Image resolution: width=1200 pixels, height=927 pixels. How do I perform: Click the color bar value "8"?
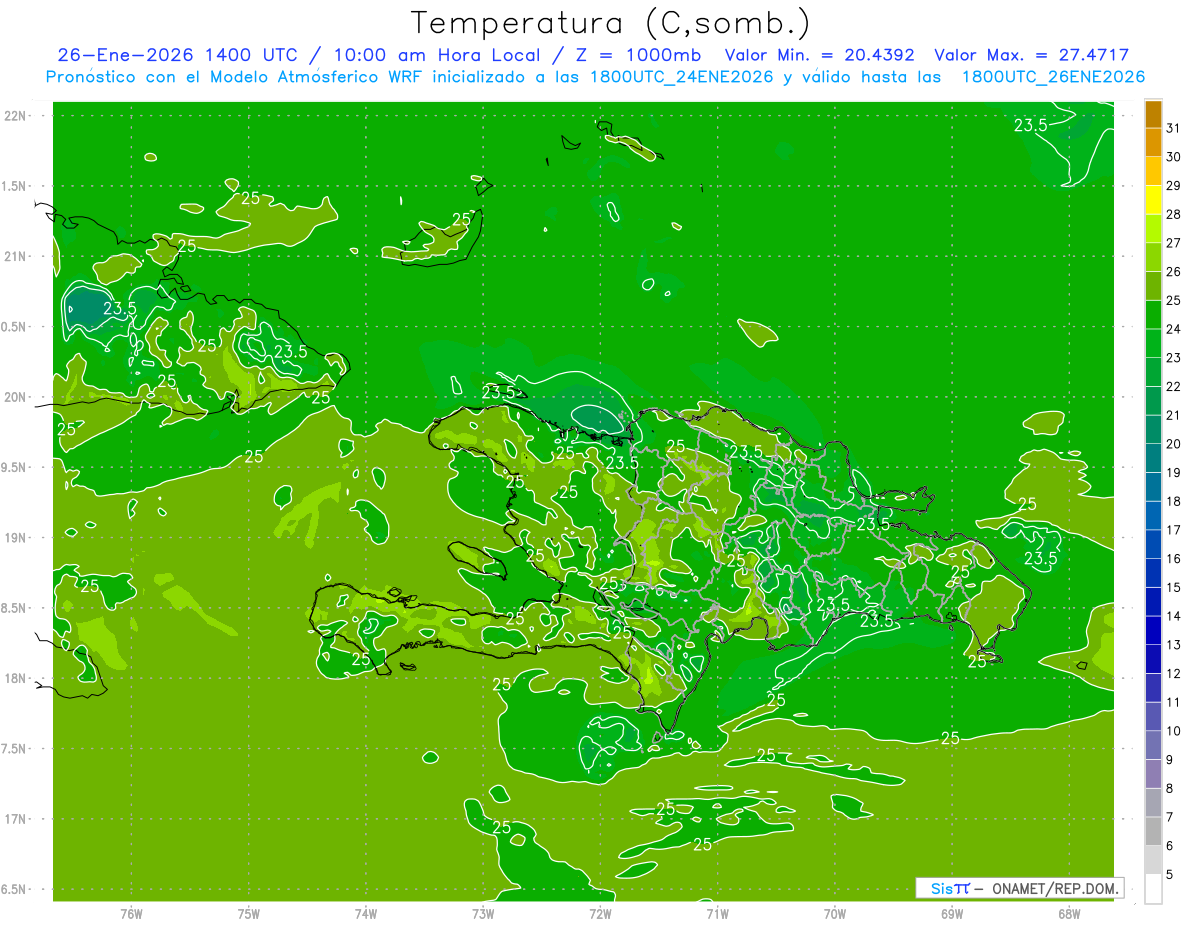pyautogui.click(x=1169, y=788)
